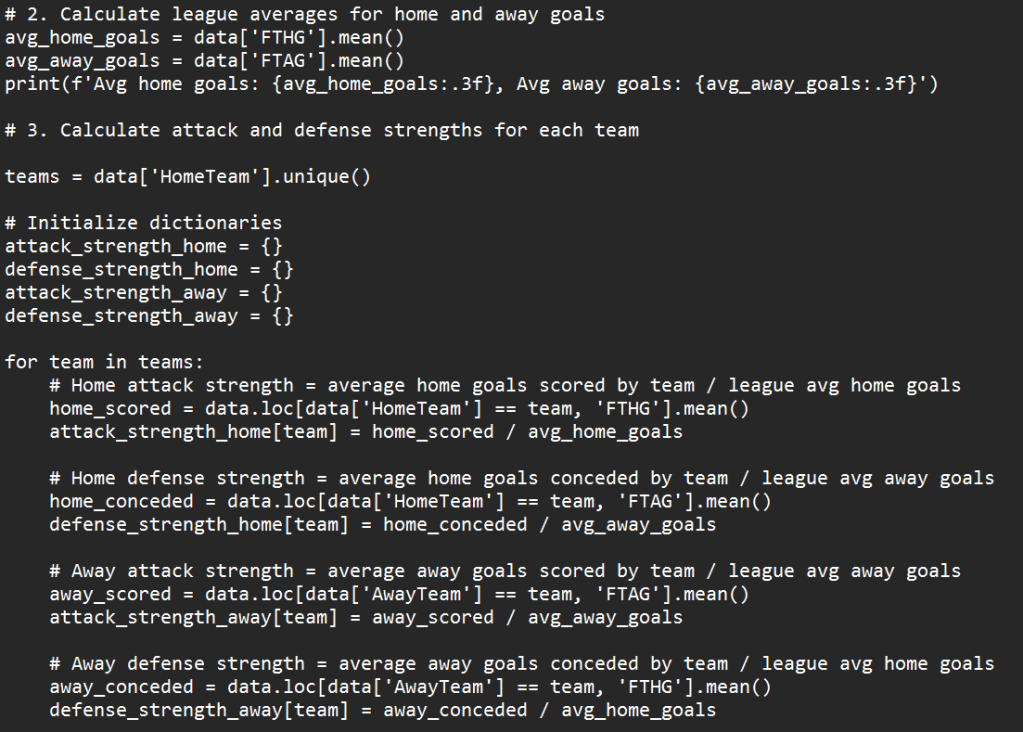Image resolution: width=1023 pixels, height=732 pixels.
Task: Click the "# Home attack strength" comment
Action: 504,385
